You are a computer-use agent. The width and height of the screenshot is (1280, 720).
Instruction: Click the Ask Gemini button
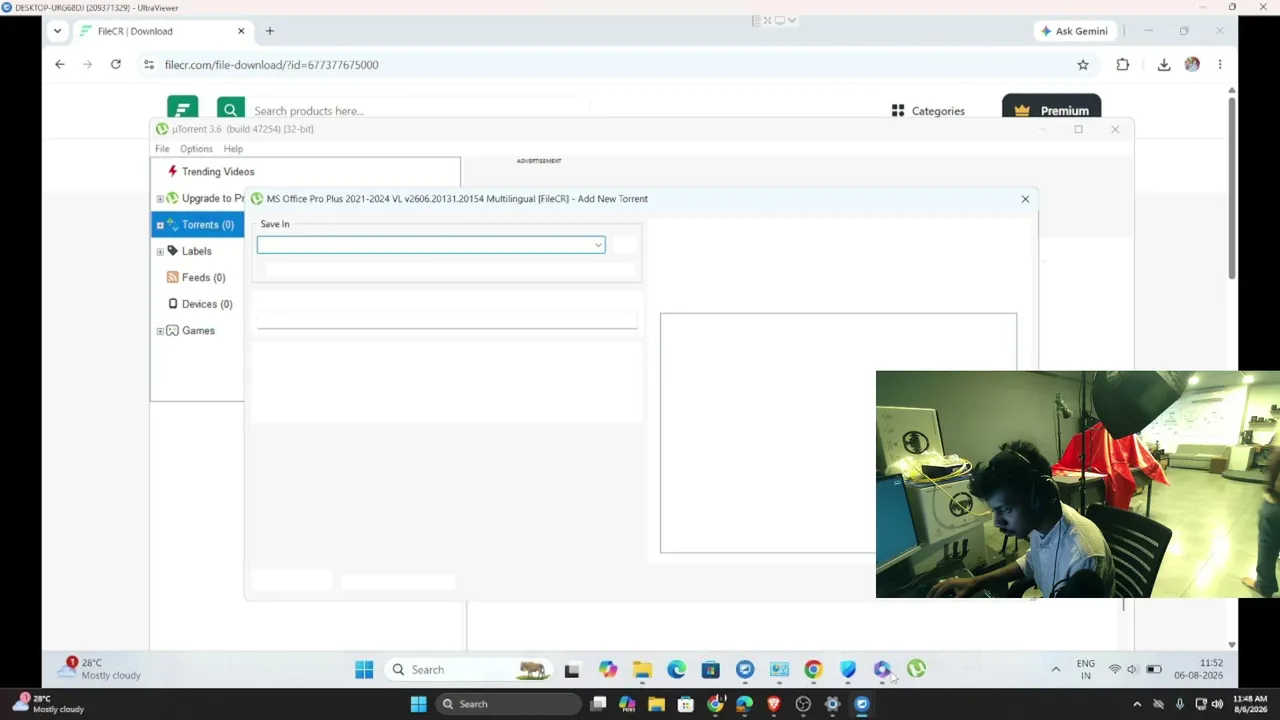(x=1074, y=31)
